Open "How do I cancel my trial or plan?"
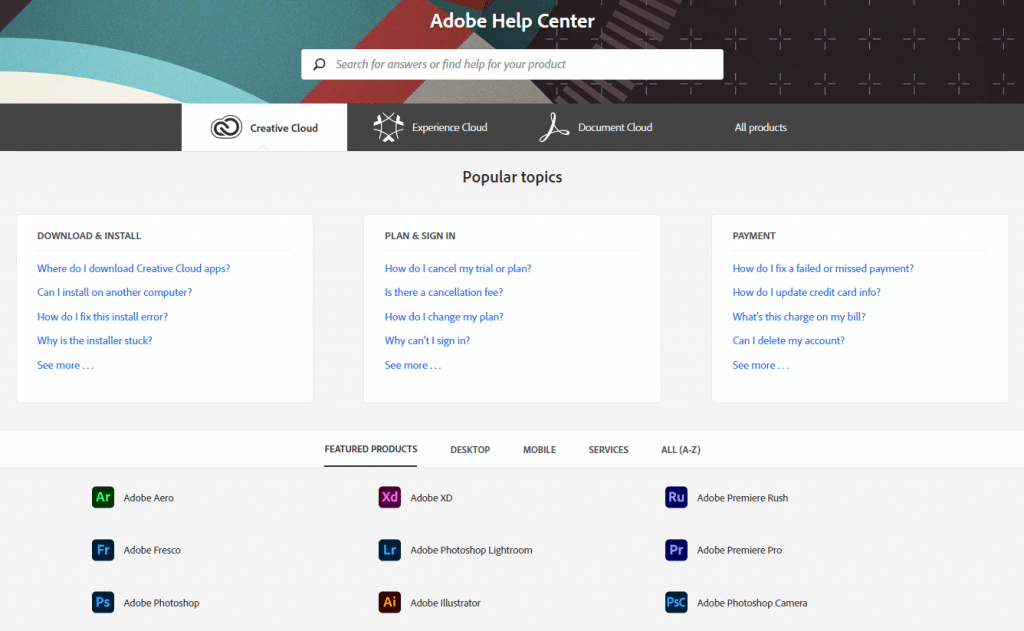 [458, 268]
